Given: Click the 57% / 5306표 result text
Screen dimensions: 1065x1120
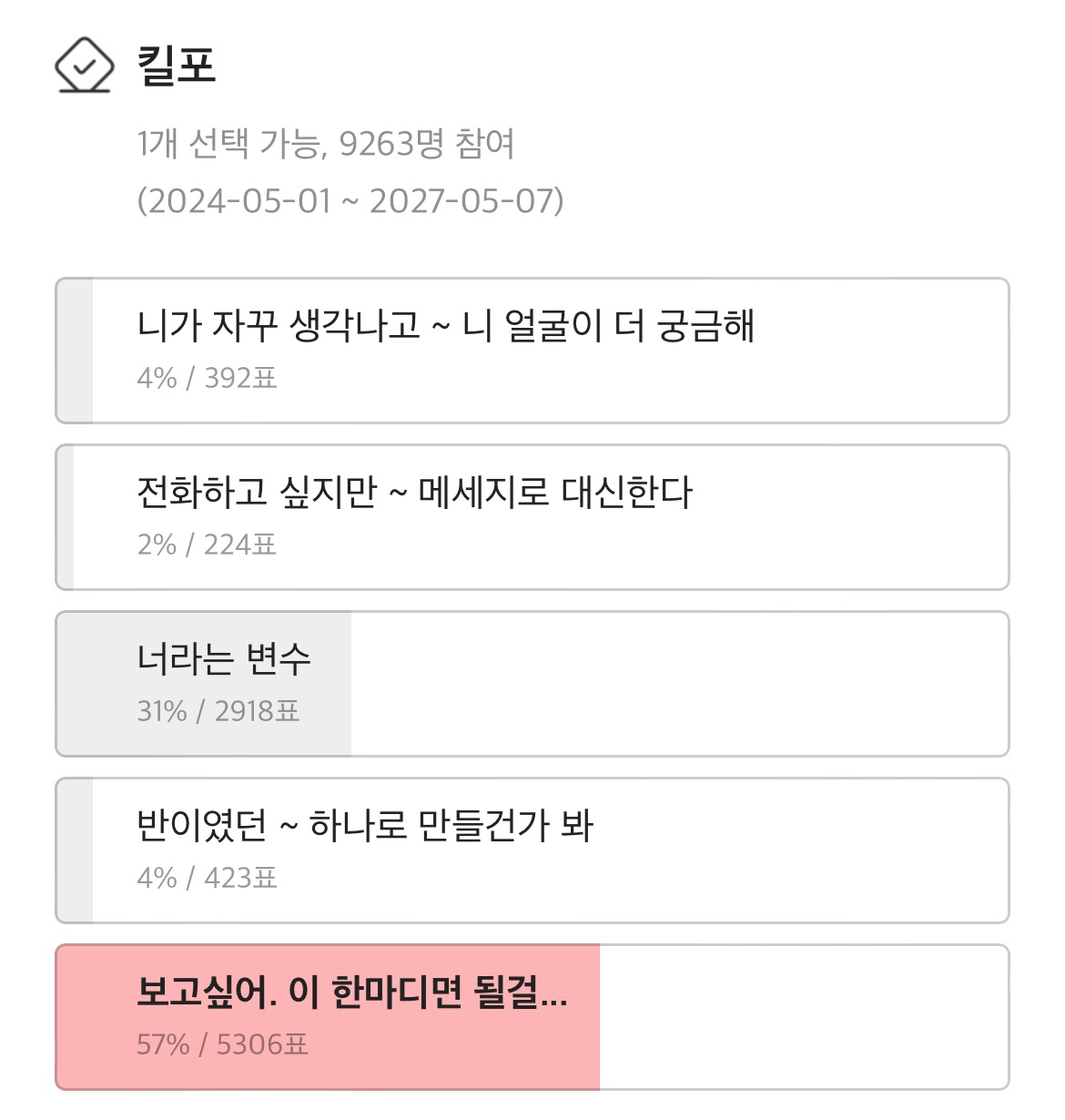Looking at the screenshot, I should pyautogui.click(x=222, y=1044).
